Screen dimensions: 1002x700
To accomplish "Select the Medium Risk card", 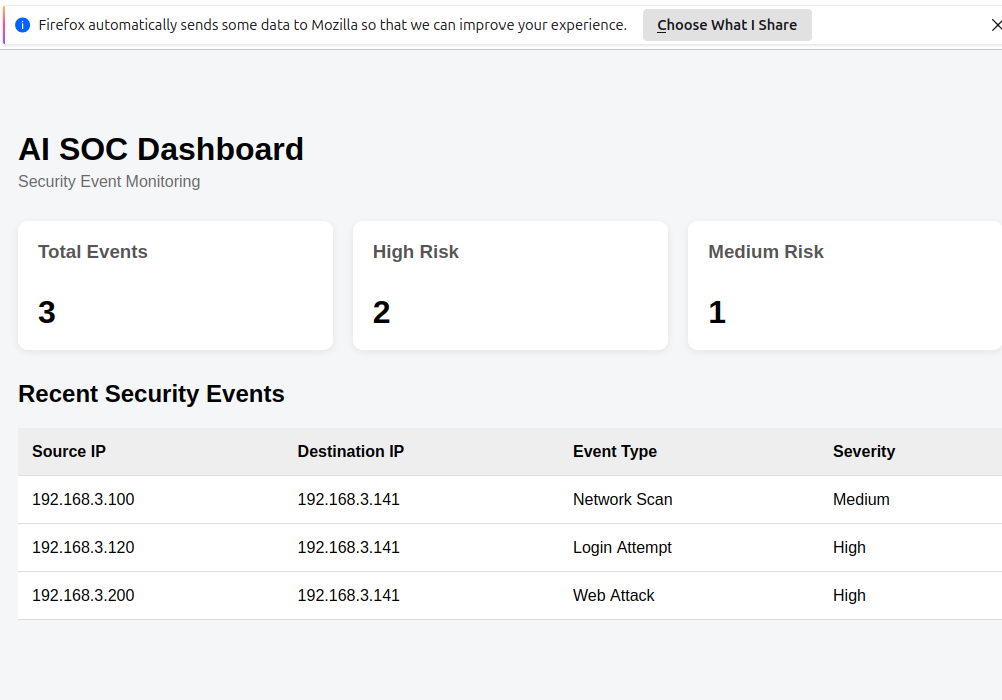I will 845,285.
